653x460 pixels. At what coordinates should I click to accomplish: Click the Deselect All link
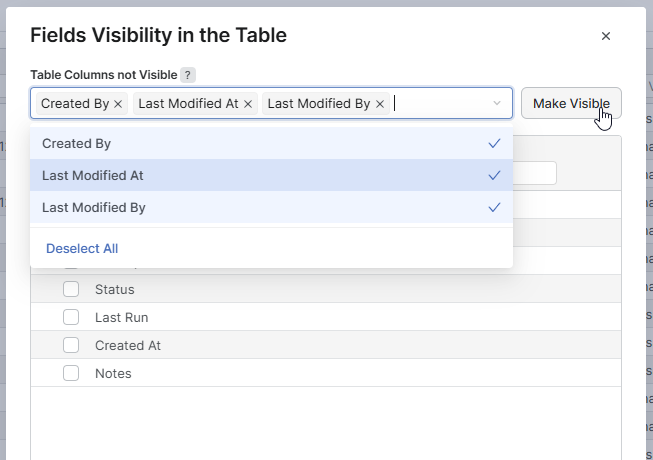[82, 248]
